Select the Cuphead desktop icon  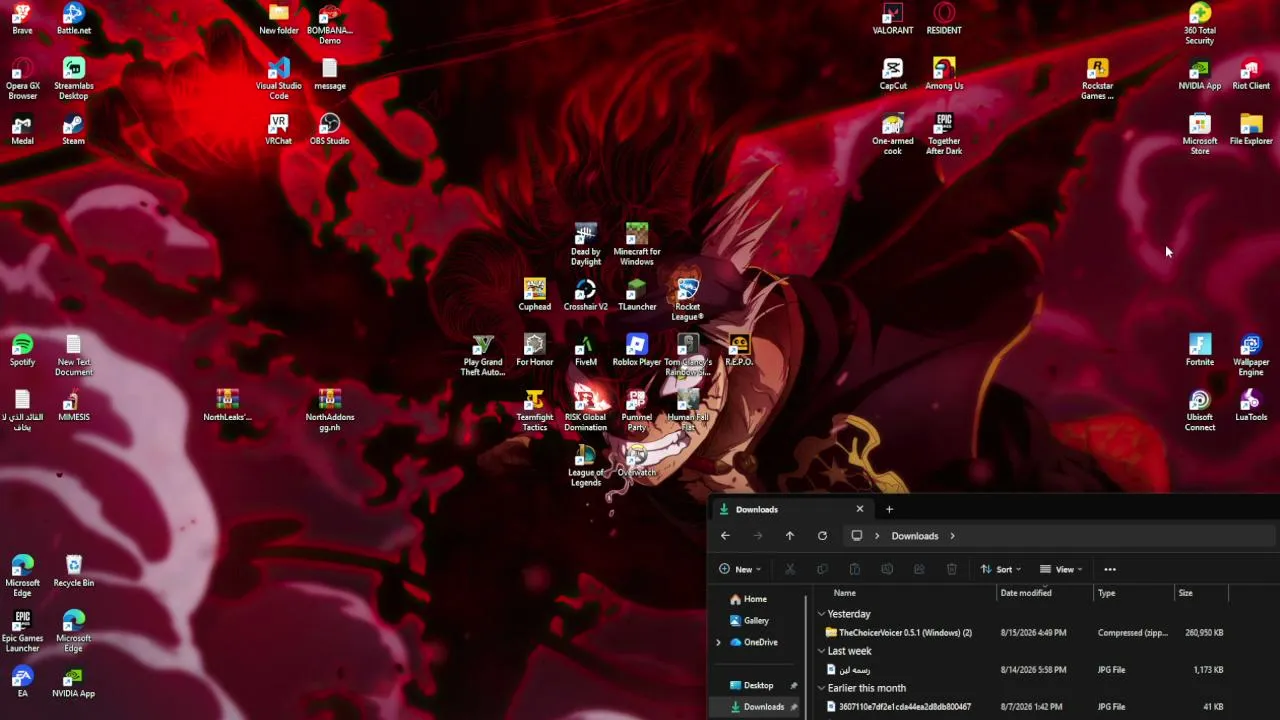pos(535,294)
